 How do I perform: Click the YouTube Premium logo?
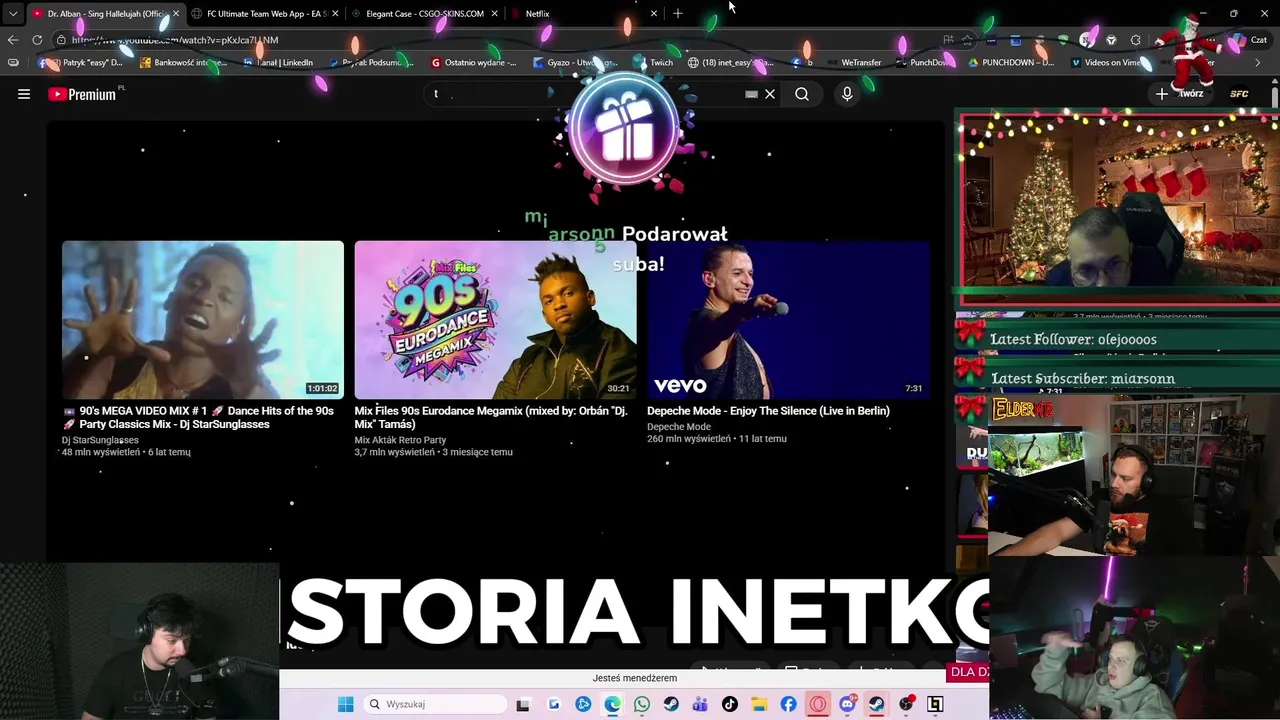82,94
